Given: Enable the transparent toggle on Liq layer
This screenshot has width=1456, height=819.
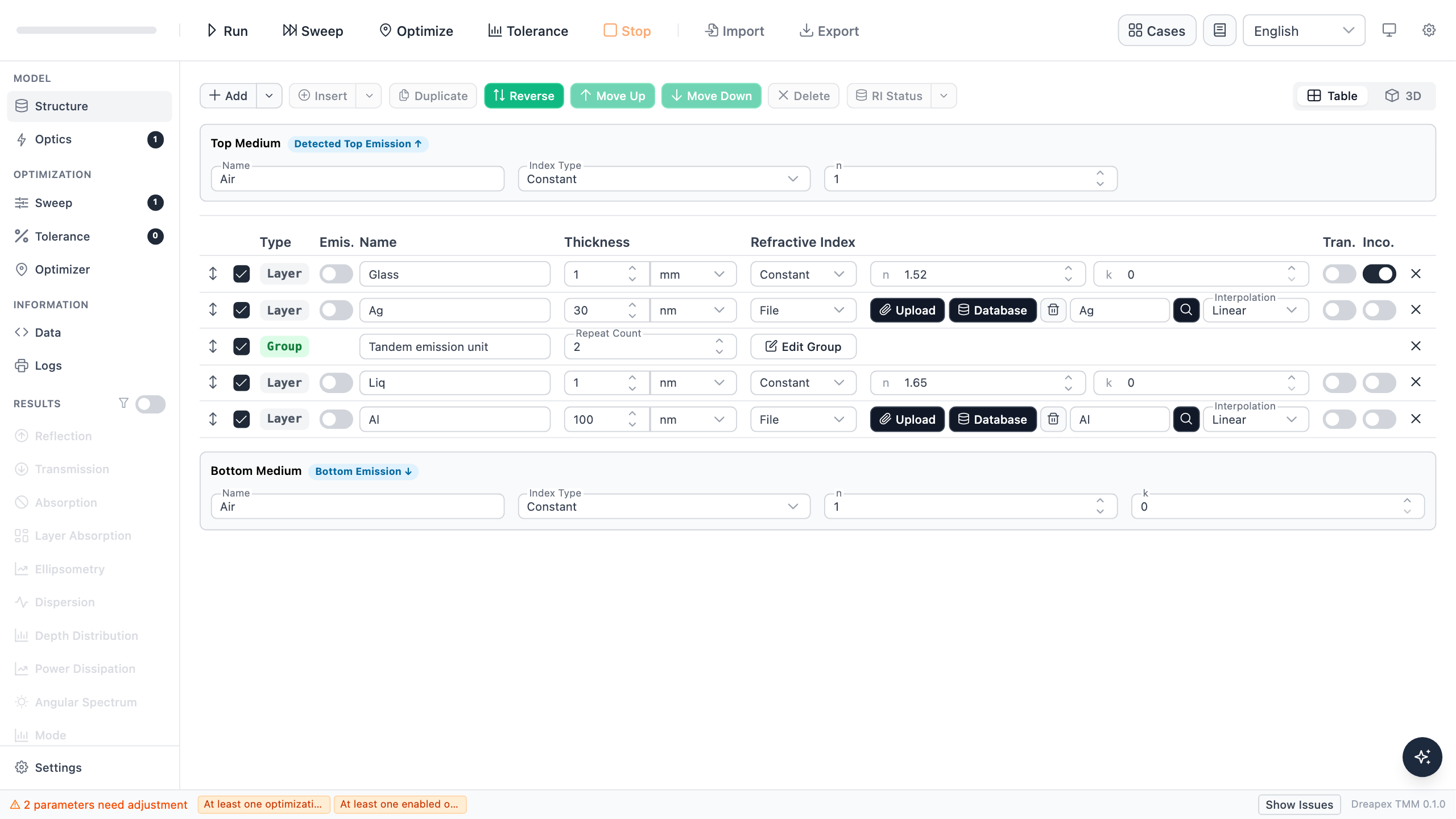Looking at the screenshot, I should click(1339, 382).
